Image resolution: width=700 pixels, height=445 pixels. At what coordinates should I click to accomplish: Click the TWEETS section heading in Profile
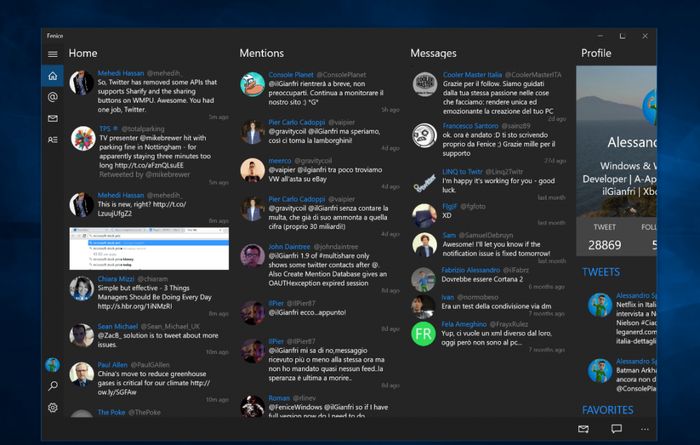(600, 272)
